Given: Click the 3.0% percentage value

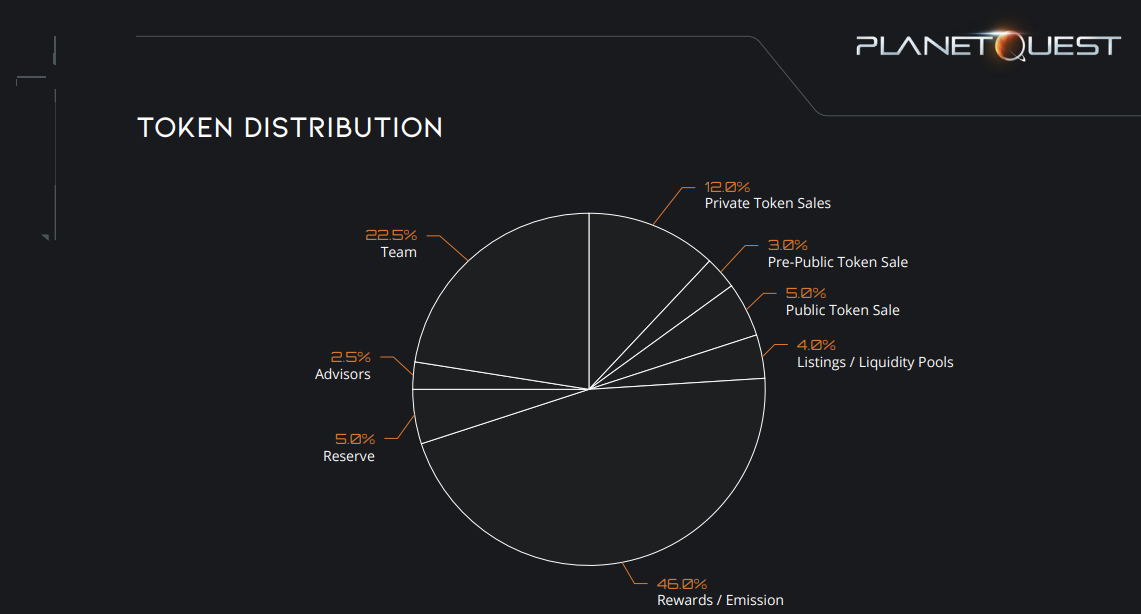Looking at the screenshot, I should tap(787, 245).
